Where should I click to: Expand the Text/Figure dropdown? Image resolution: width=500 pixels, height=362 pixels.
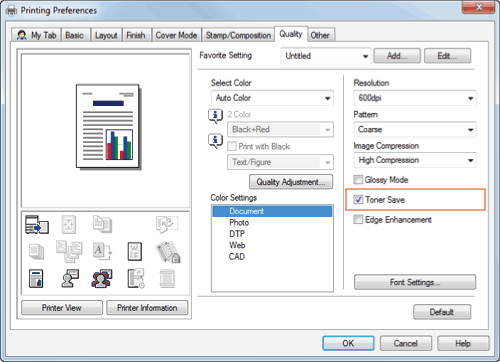click(x=280, y=162)
